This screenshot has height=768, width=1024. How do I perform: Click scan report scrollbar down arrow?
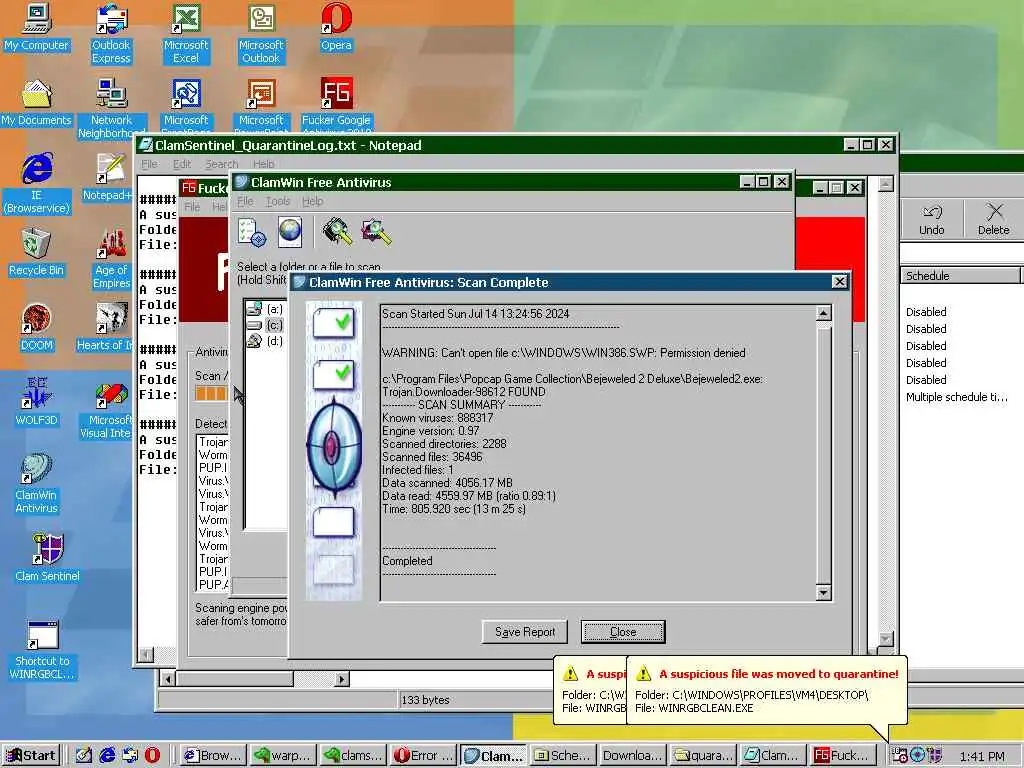(823, 592)
